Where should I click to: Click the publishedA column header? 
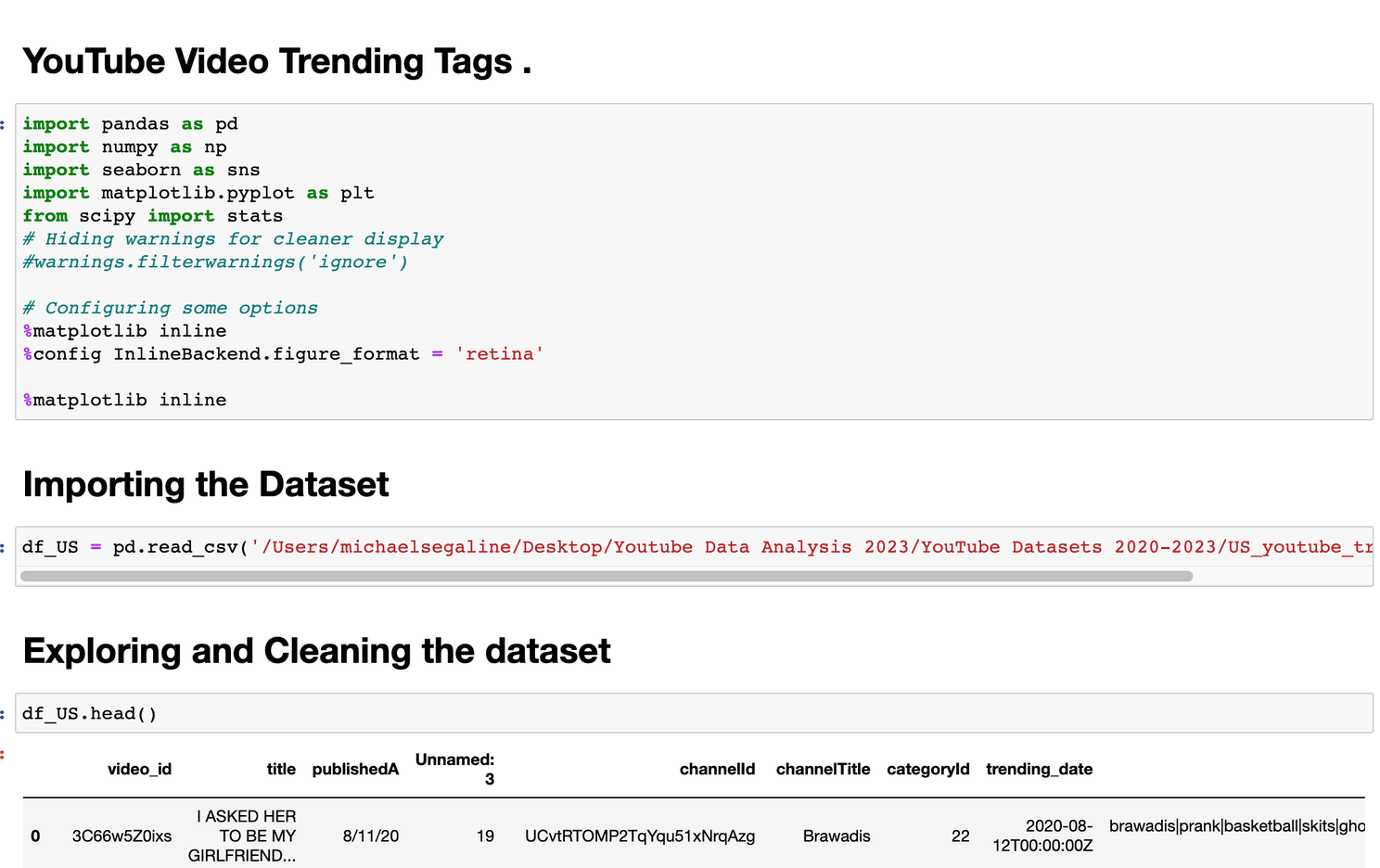[355, 769]
